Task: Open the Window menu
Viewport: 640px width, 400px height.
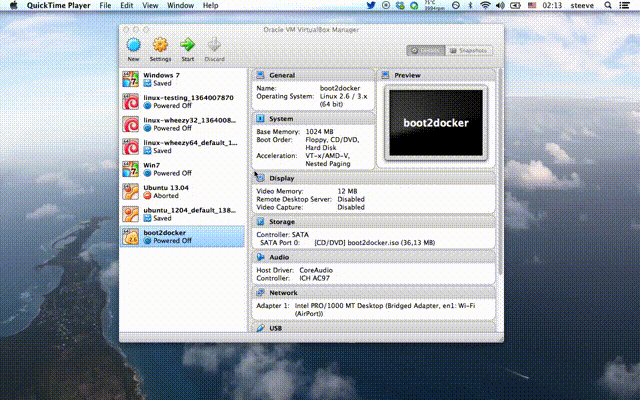Action: click(180, 5)
